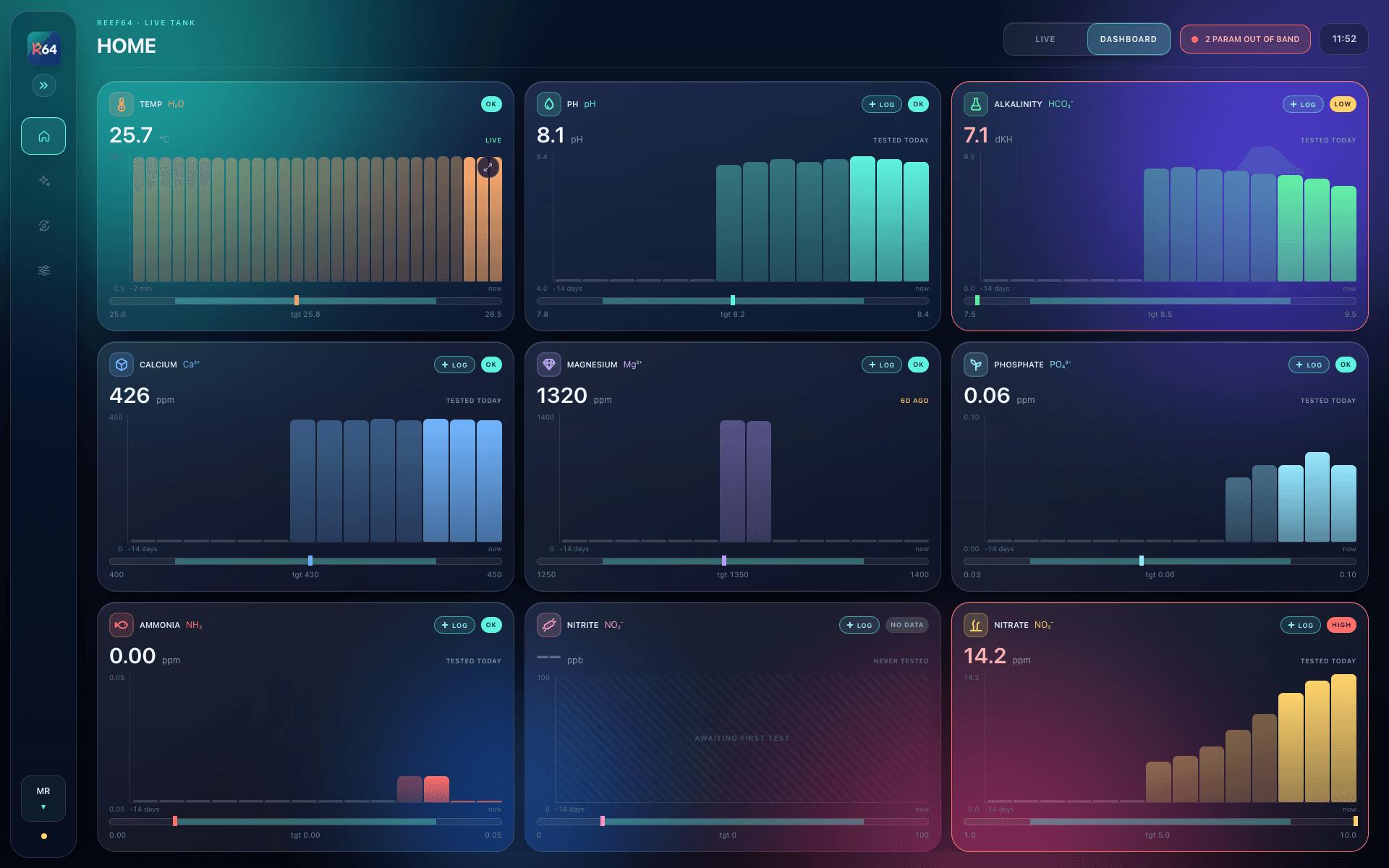
Task: Click the pink marker on the Nitrite range bar
Action: tap(603, 821)
